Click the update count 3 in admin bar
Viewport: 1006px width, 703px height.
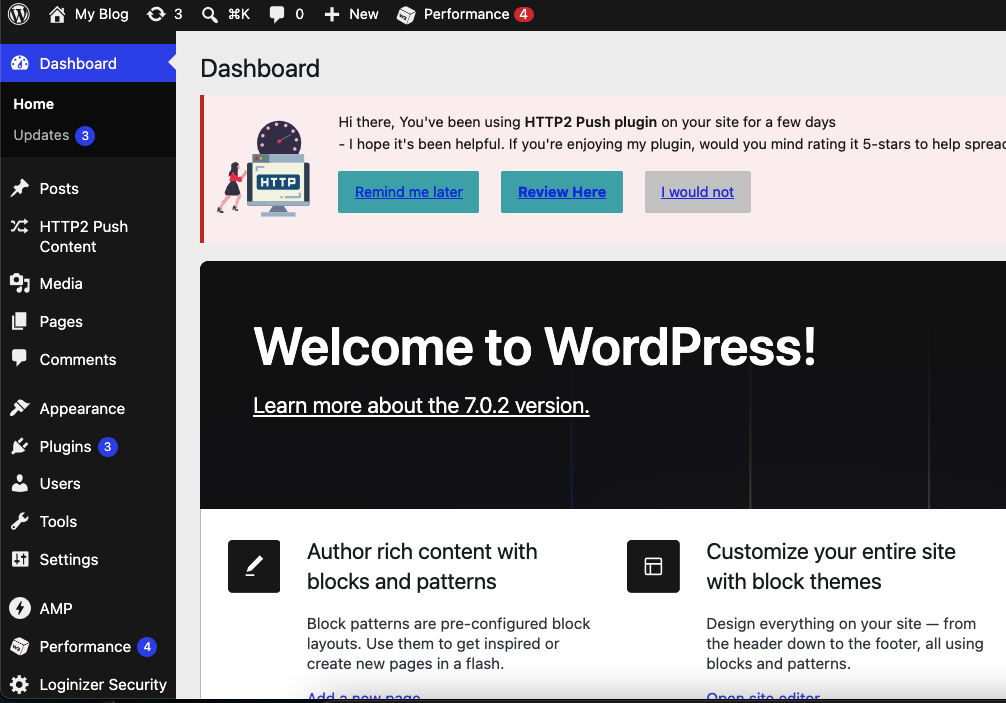pos(178,14)
